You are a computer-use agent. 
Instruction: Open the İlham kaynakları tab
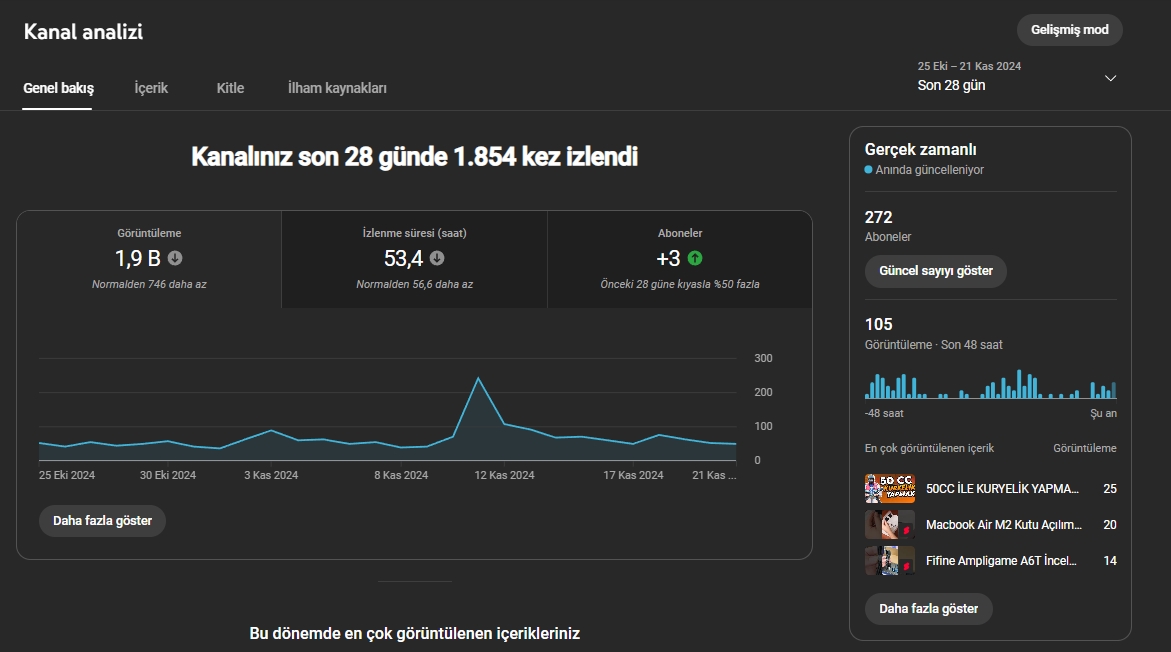pyautogui.click(x=337, y=88)
